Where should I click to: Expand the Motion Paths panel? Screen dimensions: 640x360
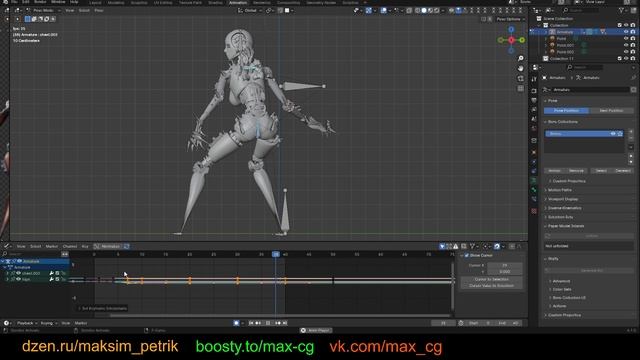[560, 190]
